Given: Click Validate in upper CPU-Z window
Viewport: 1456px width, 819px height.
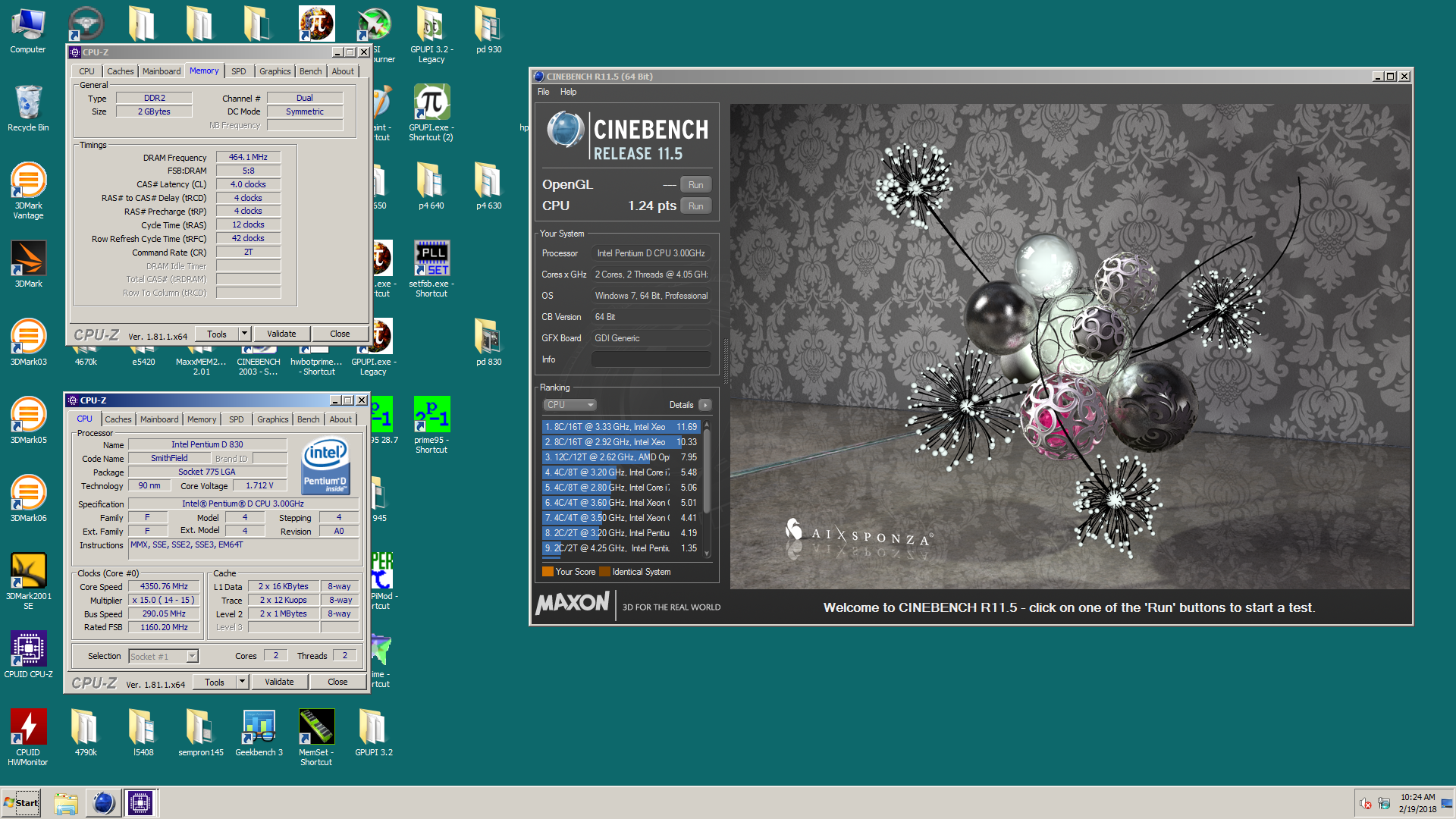Looking at the screenshot, I should tap(281, 334).
